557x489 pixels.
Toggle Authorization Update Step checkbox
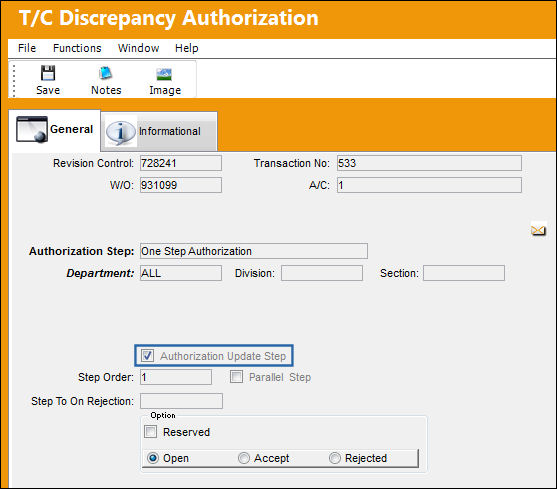tap(147, 355)
